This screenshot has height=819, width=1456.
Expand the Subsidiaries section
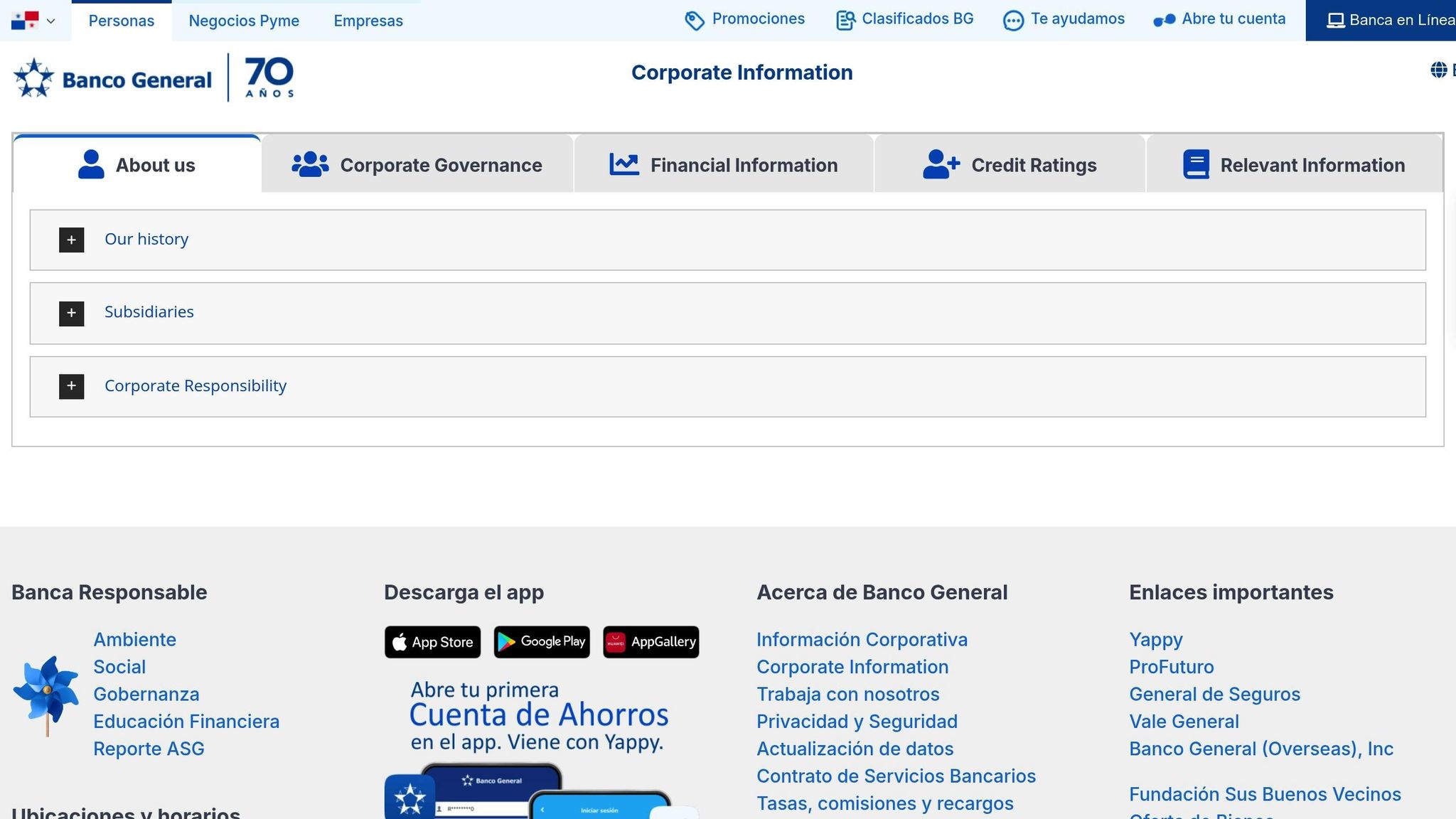[x=71, y=313]
